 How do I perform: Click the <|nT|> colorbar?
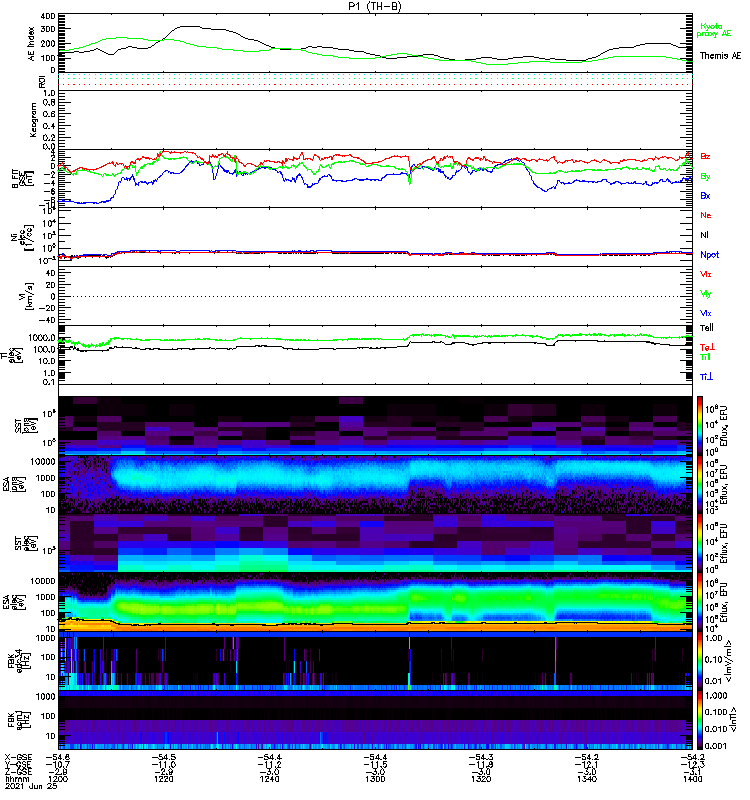point(701,720)
